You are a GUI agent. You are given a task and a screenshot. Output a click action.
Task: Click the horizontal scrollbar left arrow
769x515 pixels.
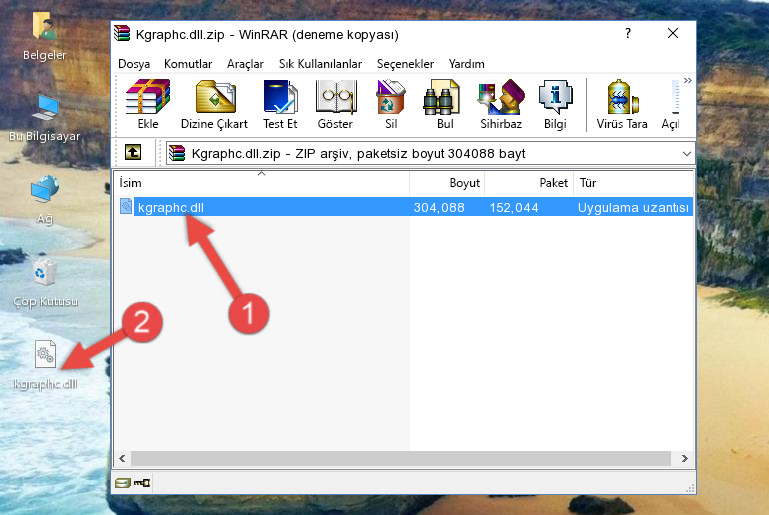122,458
